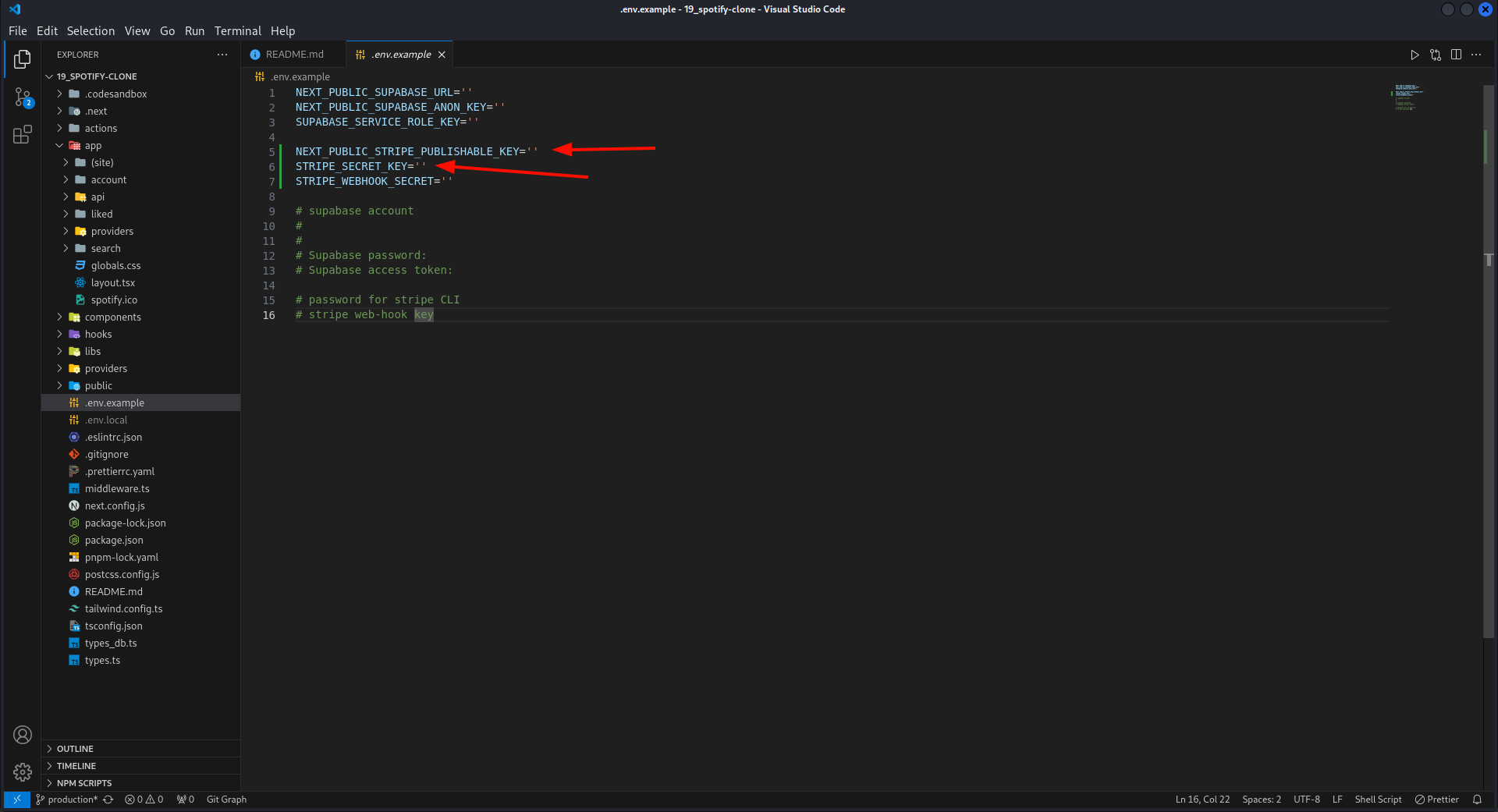Viewport: 1498px width, 812px height.
Task: Click ports forwarded indicator showing 0
Action: click(x=186, y=800)
